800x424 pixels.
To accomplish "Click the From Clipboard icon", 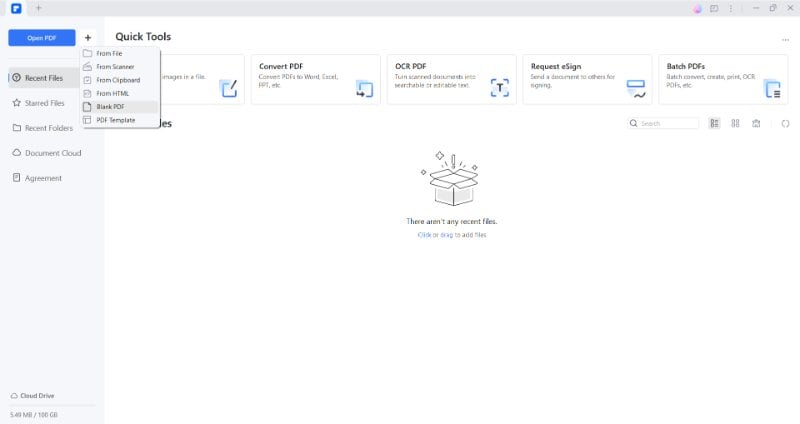I will coord(87,80).
